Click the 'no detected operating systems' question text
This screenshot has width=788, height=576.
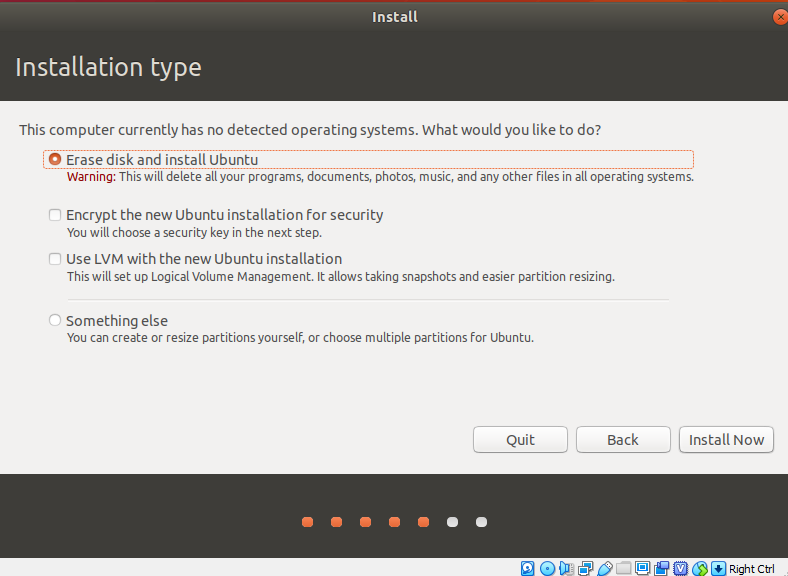tap(310, 130)
